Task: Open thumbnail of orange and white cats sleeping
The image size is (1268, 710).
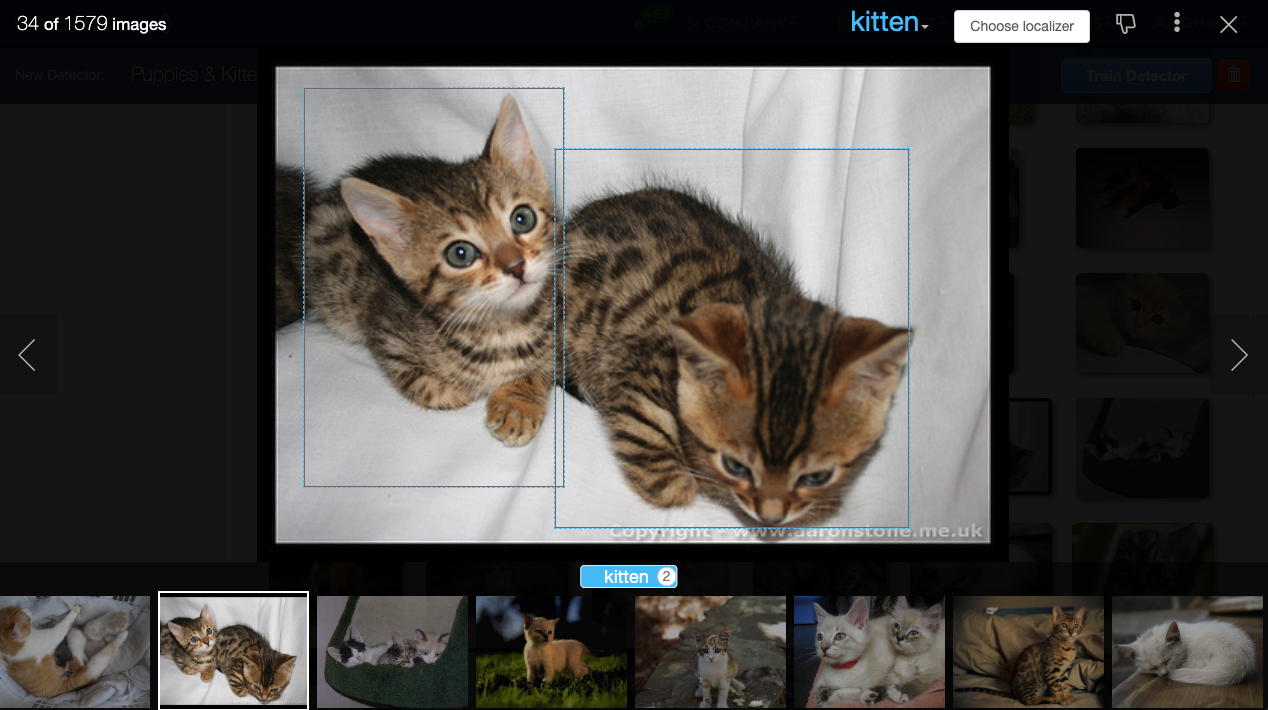Action: (74, 652)
